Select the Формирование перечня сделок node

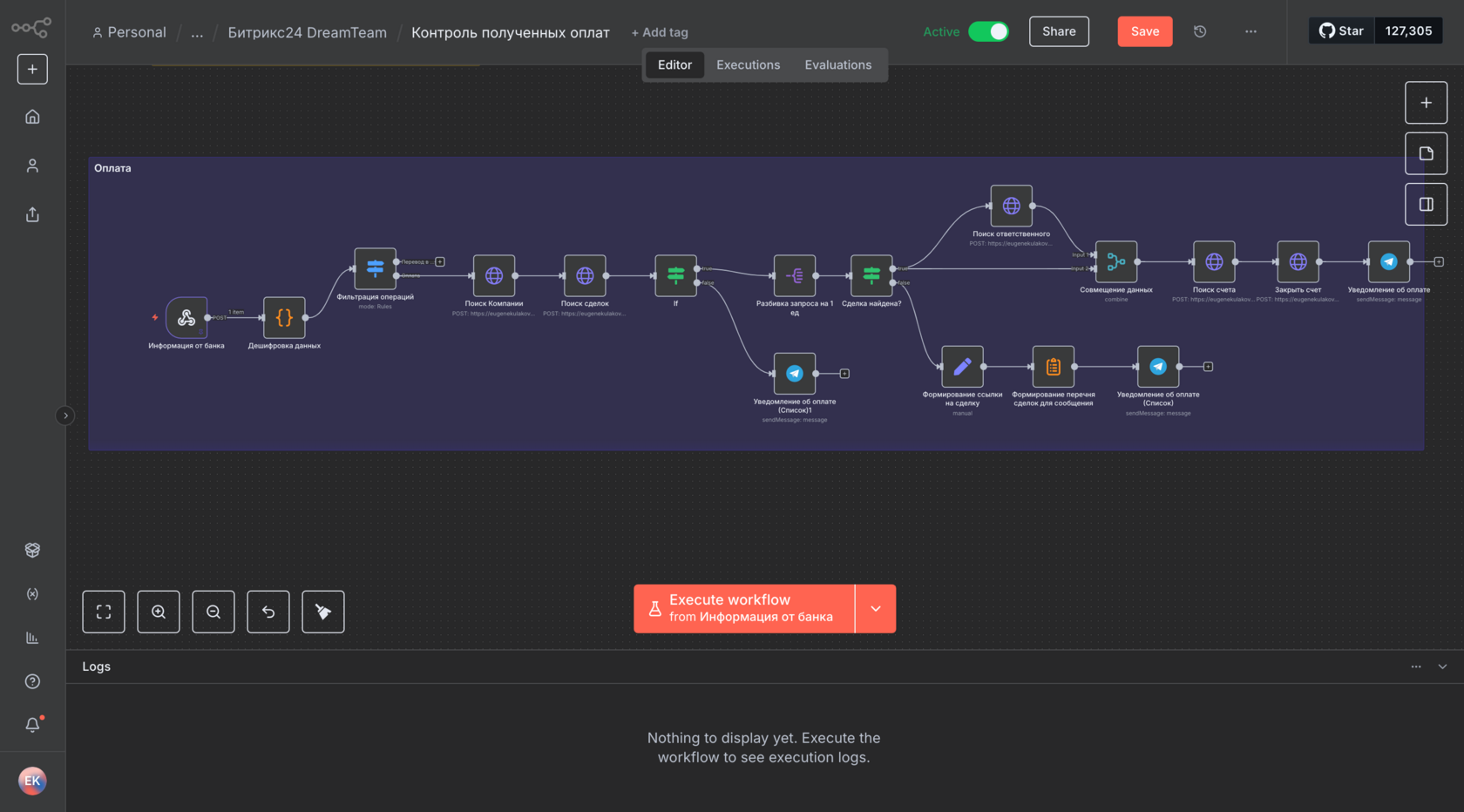click(1054, 367)
